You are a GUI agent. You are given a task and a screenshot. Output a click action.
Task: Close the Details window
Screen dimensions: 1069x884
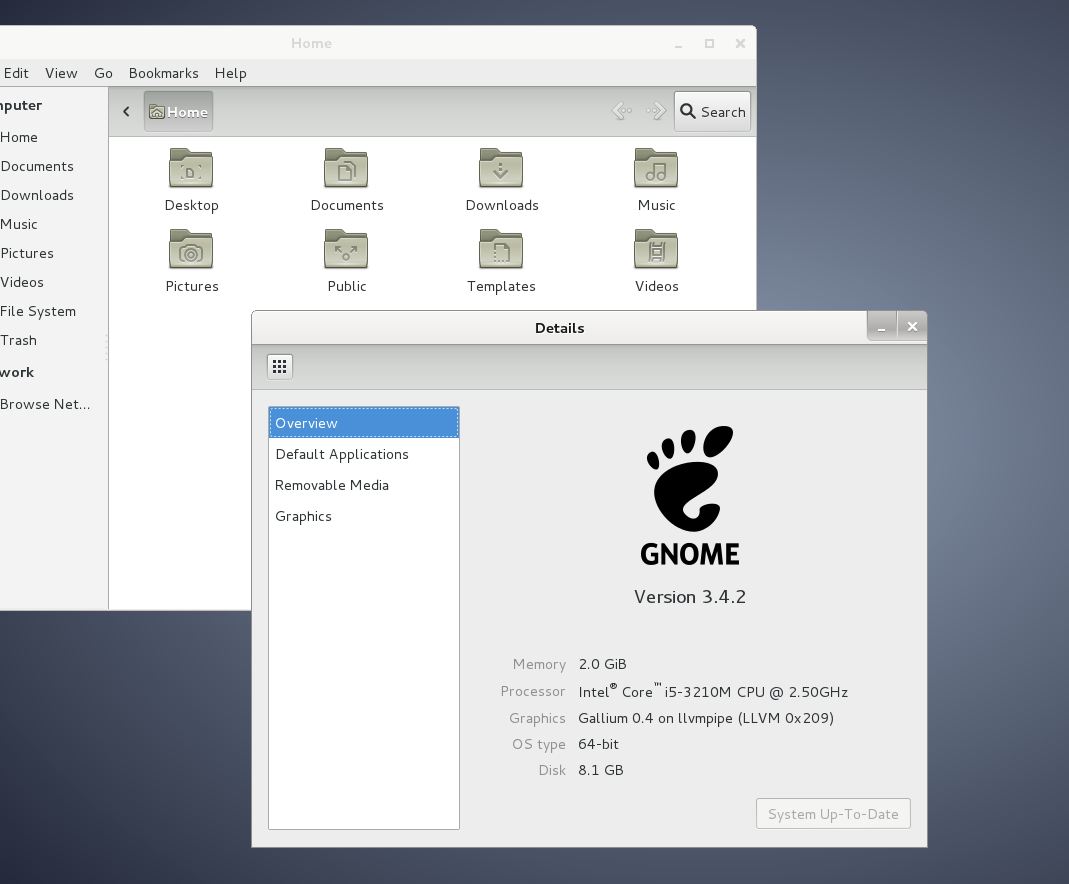[x=912, y=326]
